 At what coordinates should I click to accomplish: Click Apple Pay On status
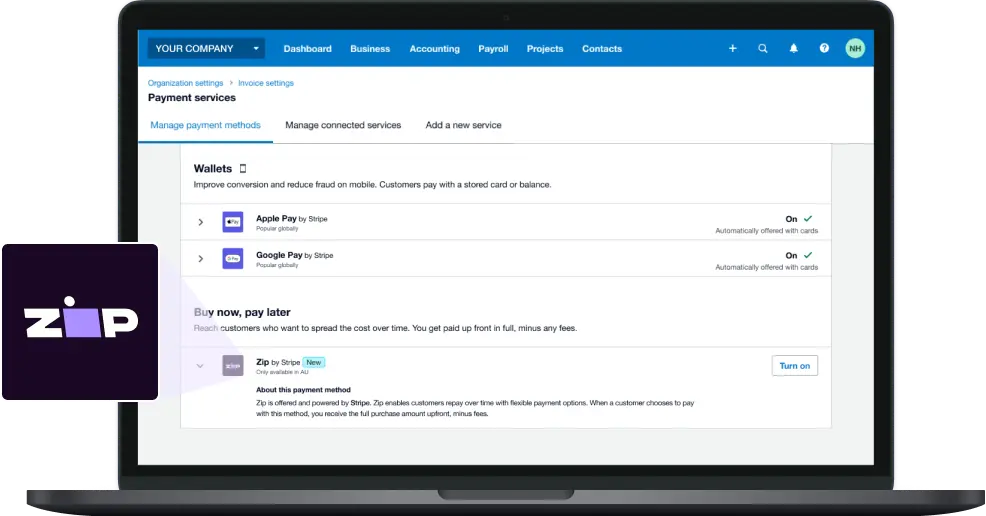(799, 219)
